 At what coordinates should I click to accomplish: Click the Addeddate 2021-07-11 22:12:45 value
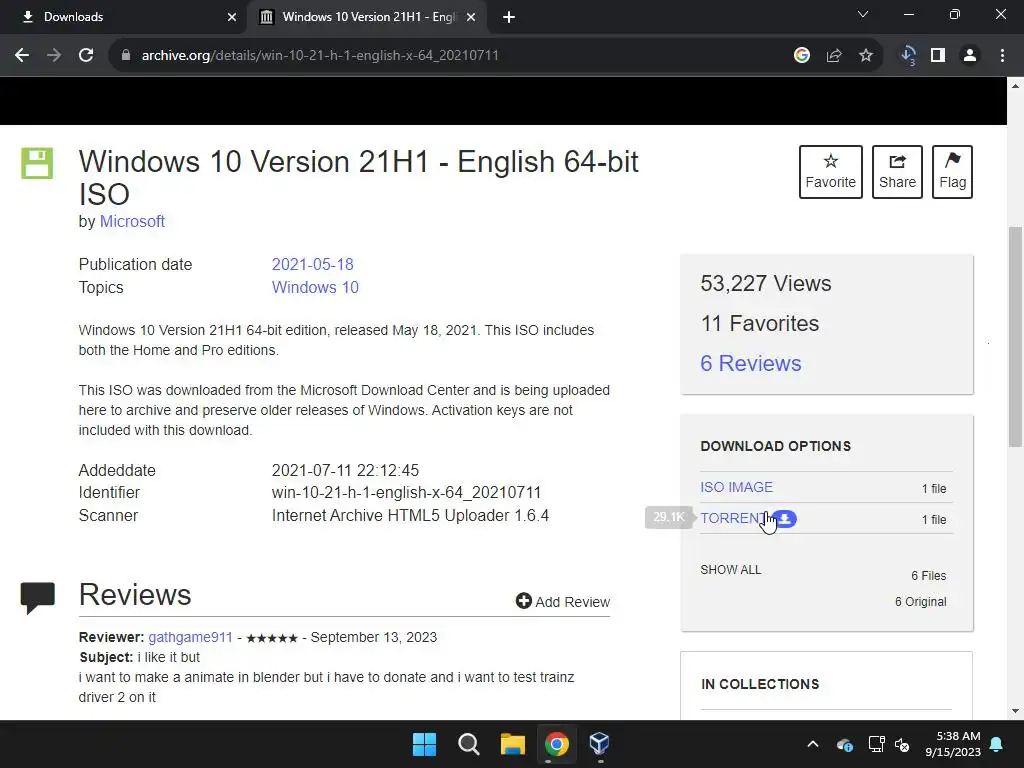pos(345,470)
